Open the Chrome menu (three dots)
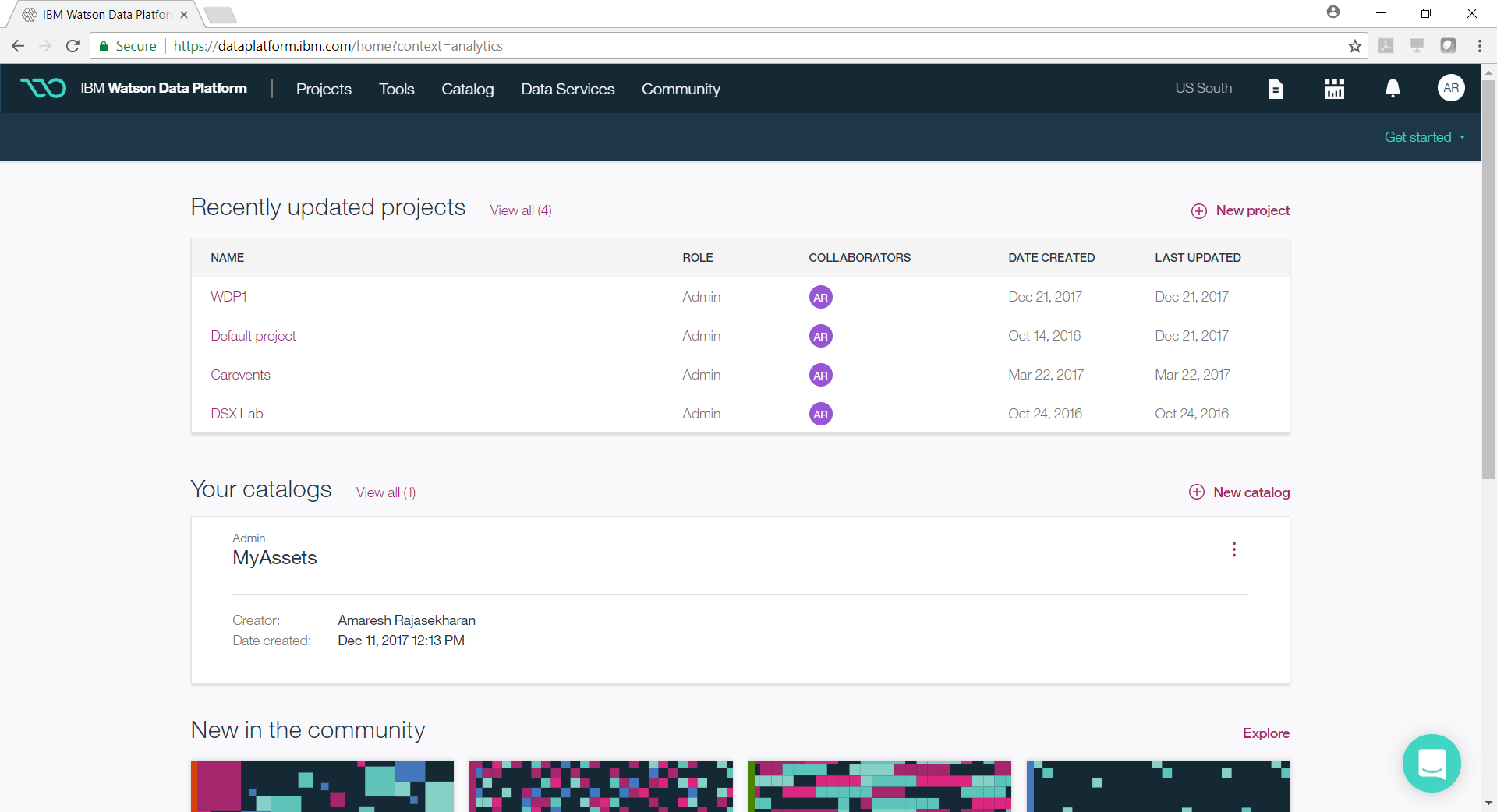The width and height of the screenshot is (1497, 812). coord(1479,46)
